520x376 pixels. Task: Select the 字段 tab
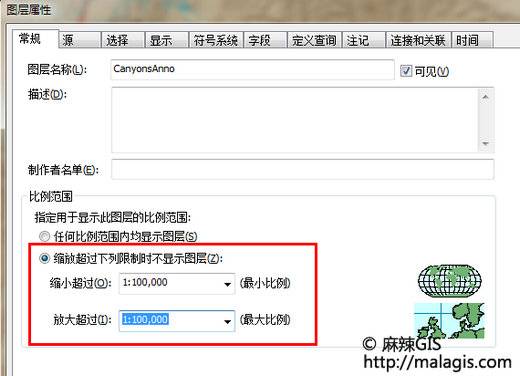pyautogui.click(x=265, y=40)
